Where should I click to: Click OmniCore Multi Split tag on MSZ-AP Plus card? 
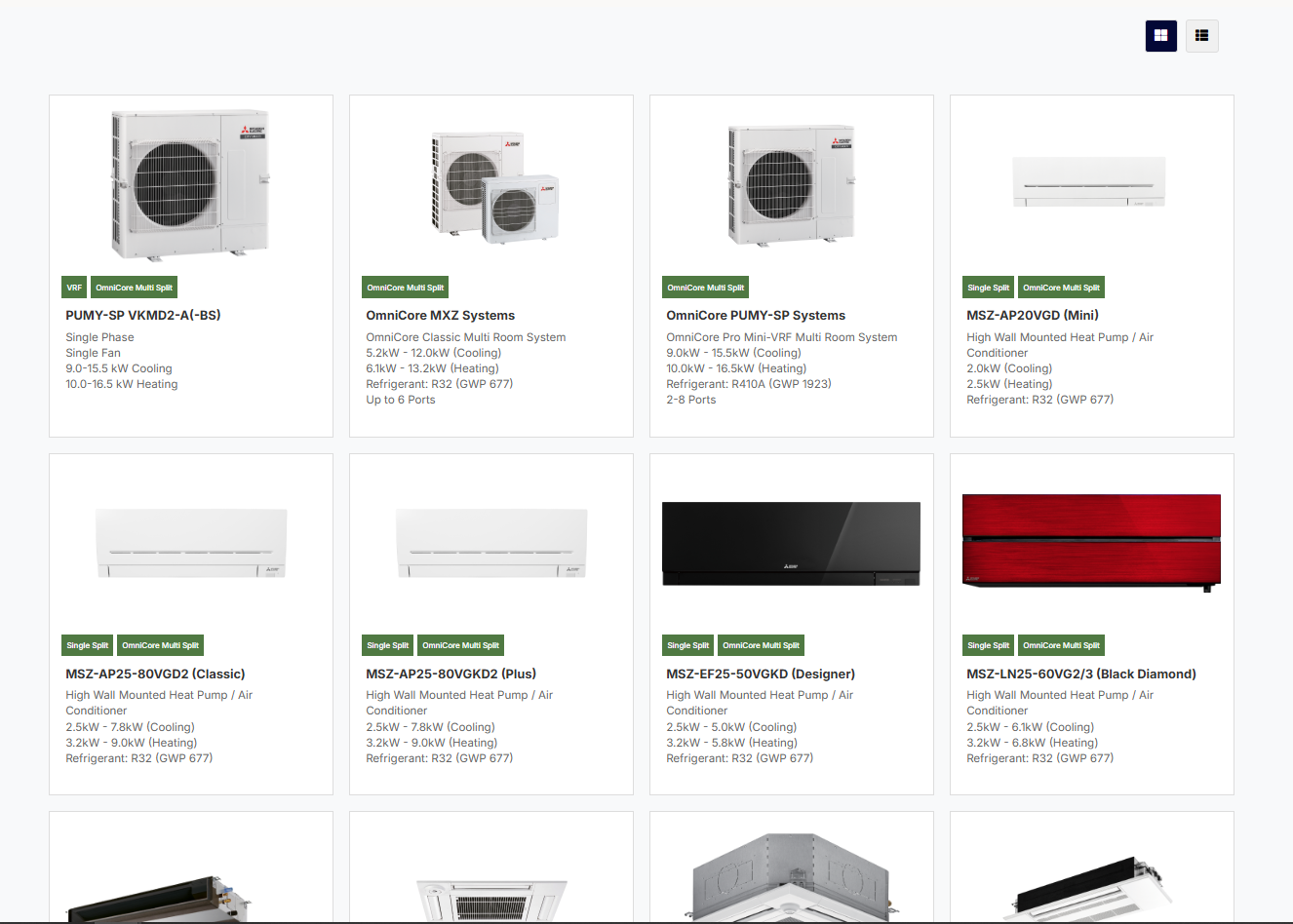460,645
